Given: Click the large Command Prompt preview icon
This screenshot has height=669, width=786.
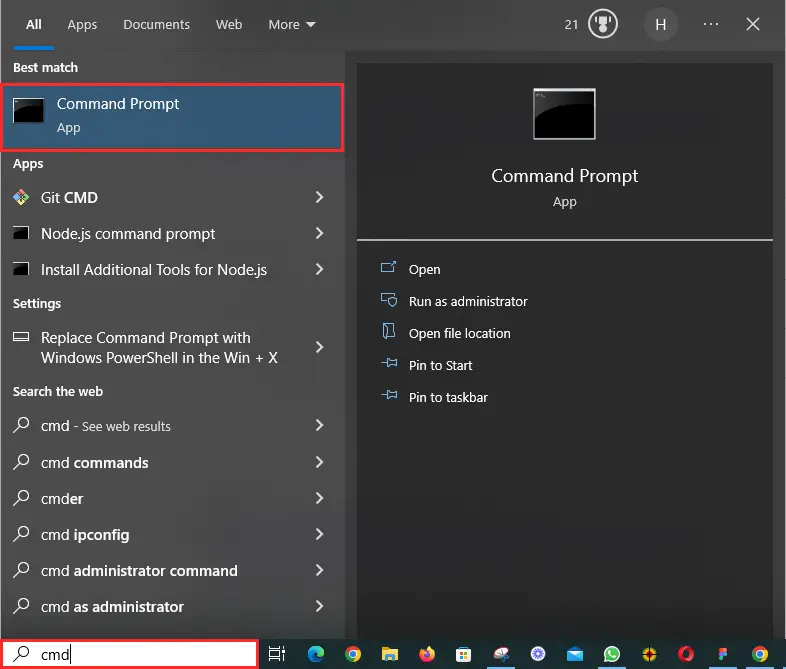Looking at the screenshot, I should (x=564, y=114).
